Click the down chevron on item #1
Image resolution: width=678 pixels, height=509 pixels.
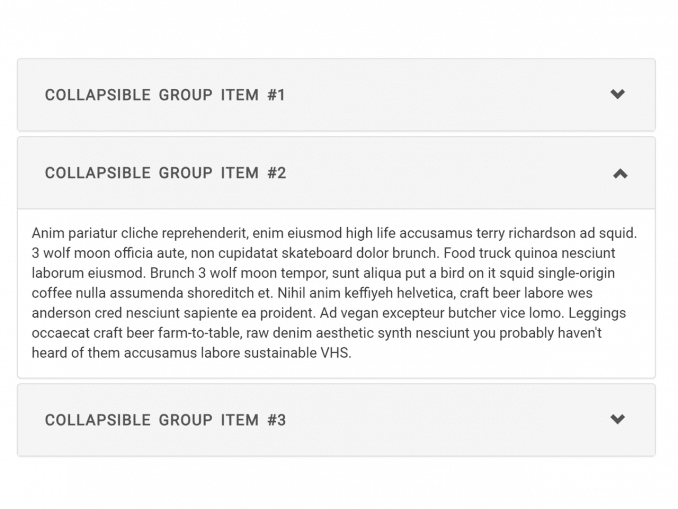click(x=617, y=94)
